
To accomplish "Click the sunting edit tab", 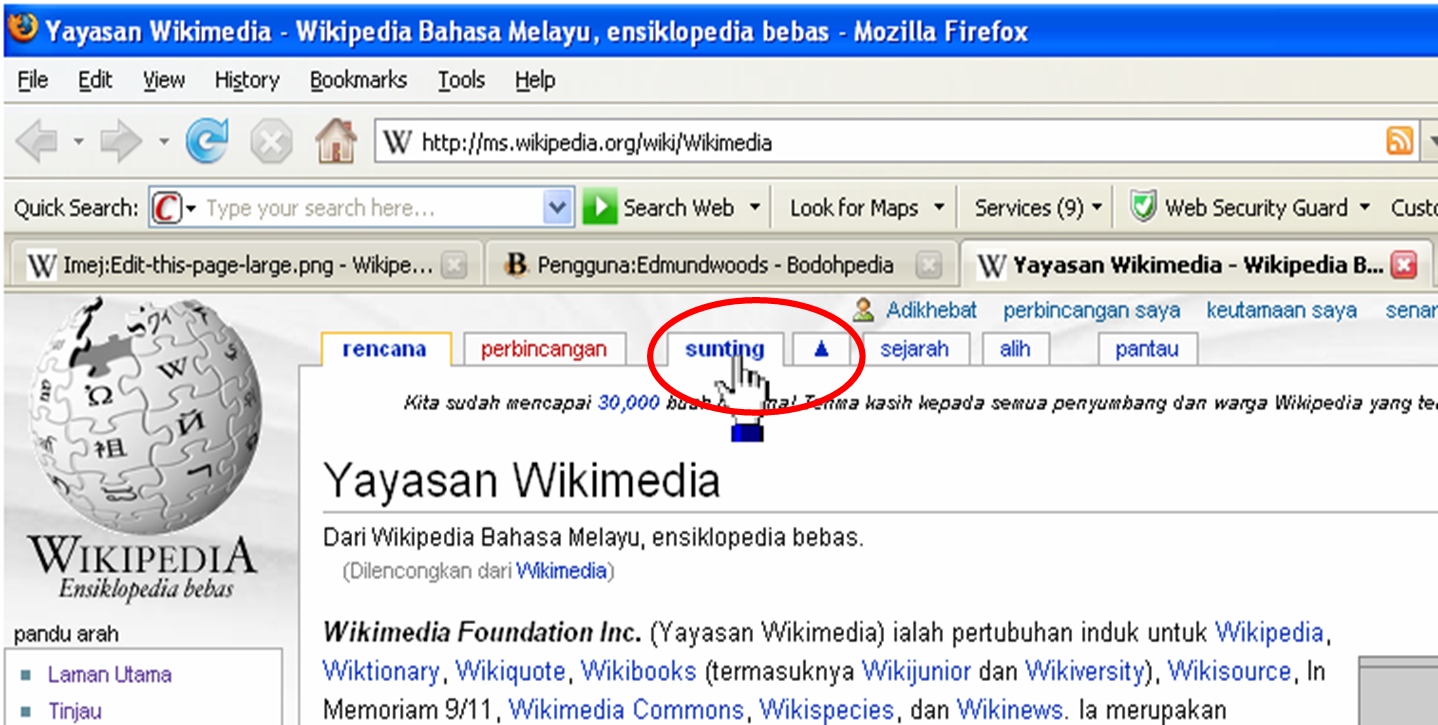I will [724, 349].
